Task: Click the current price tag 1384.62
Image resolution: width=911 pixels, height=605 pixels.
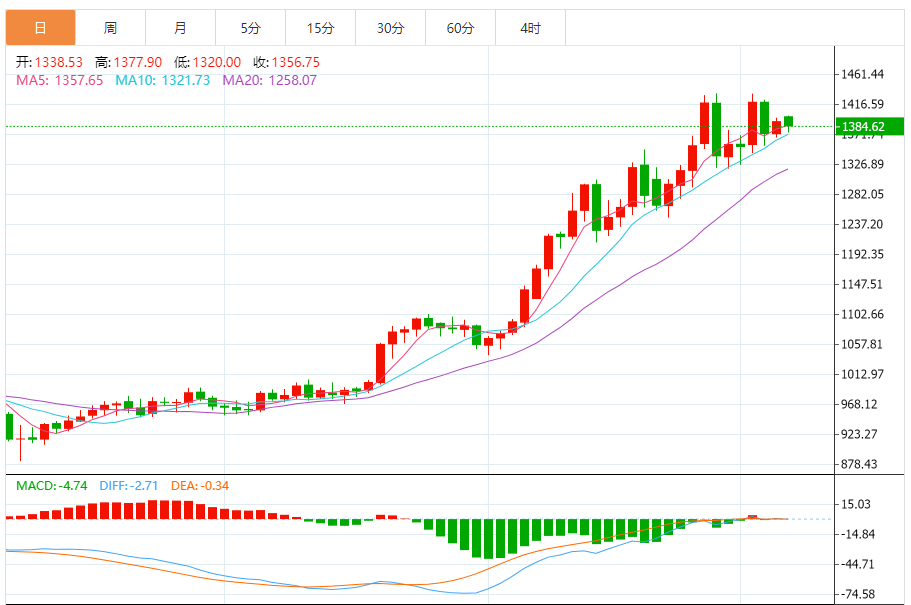Action: click(x=870, y=127)
